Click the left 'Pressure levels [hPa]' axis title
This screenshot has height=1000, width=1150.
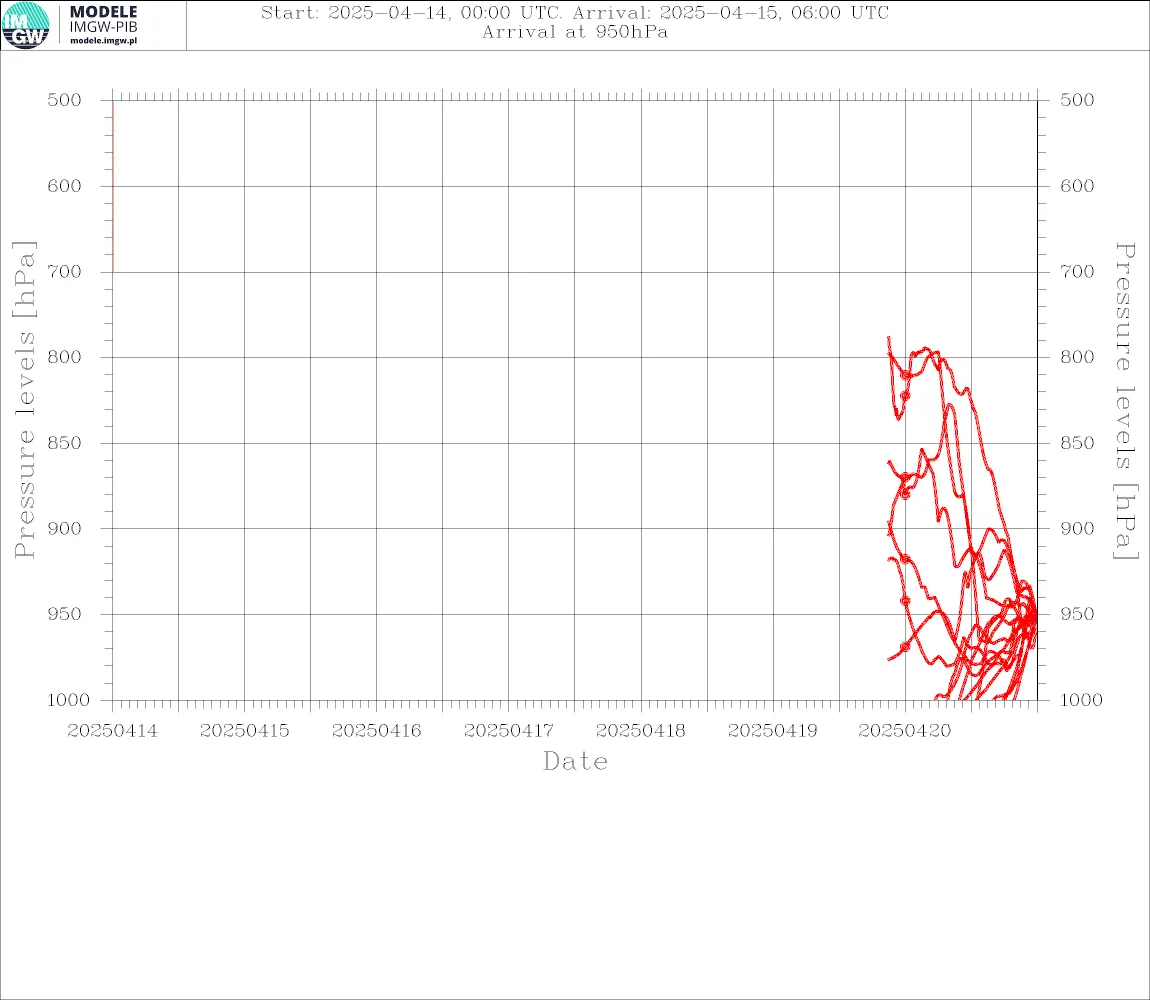click(x=24, y=400)
